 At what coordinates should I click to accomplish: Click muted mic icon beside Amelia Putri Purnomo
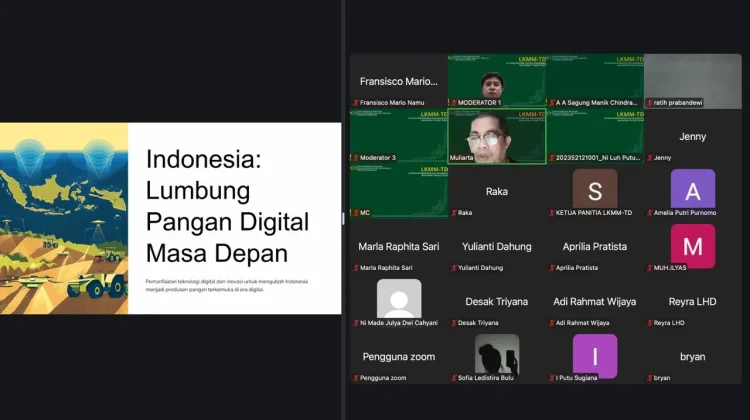coord(650,213)
